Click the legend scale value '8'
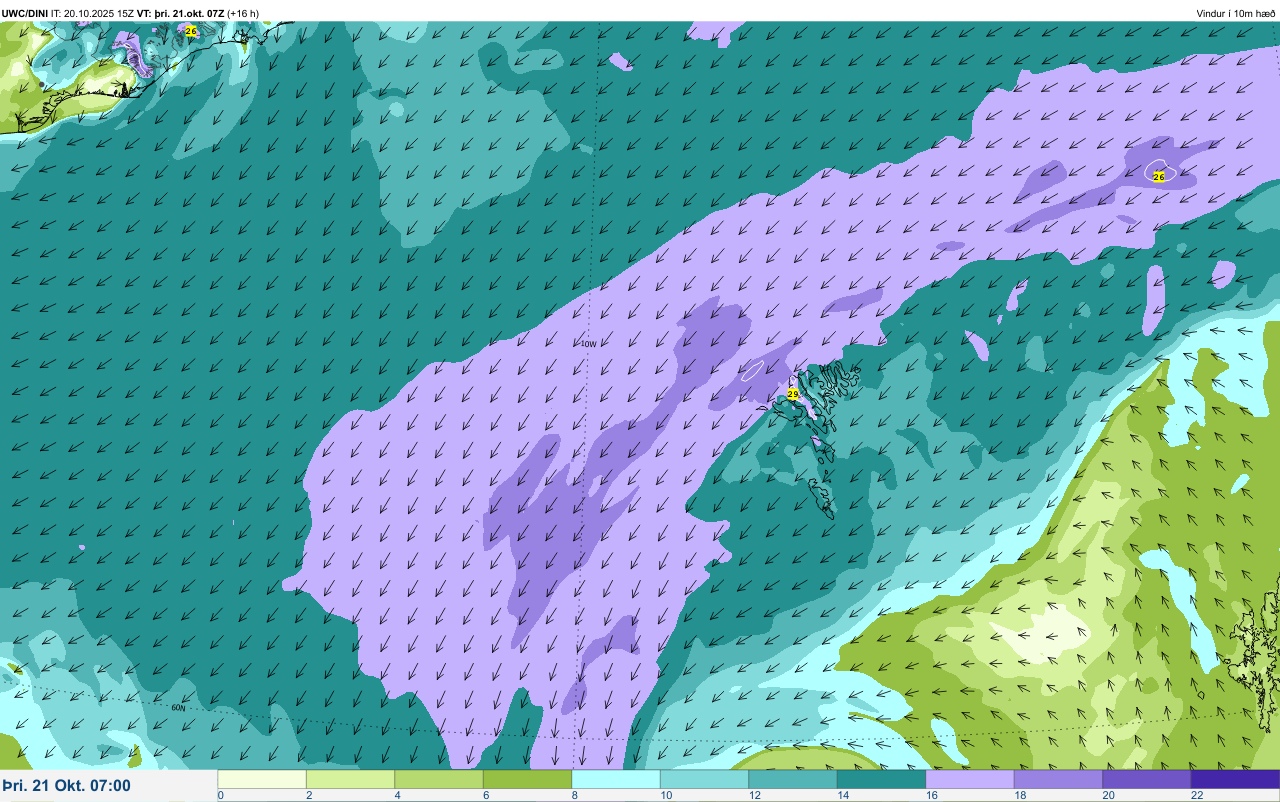The width and height of the screenshot is (1280, 802). coord(574,795)
